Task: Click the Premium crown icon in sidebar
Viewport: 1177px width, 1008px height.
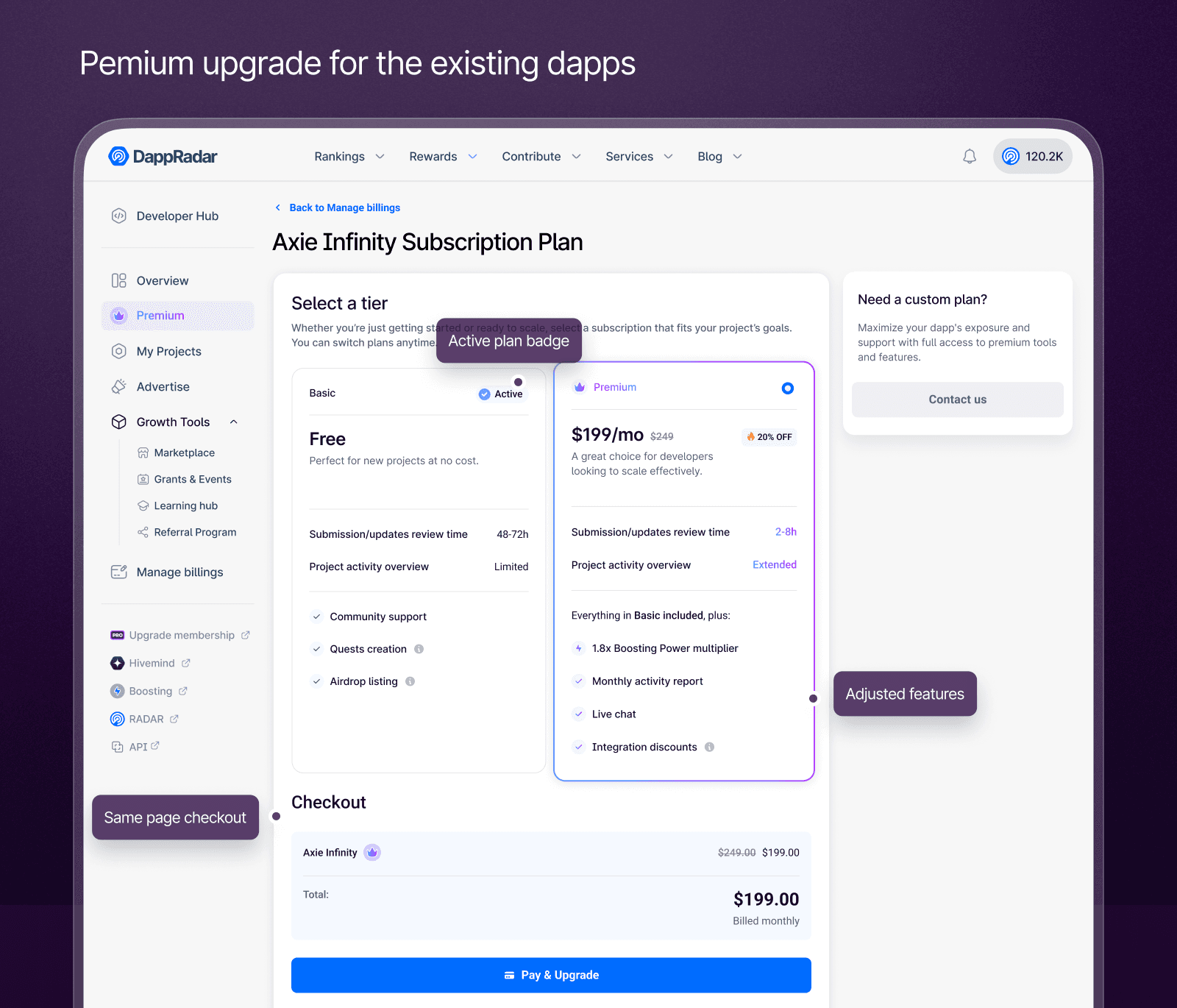Action: 118,316
